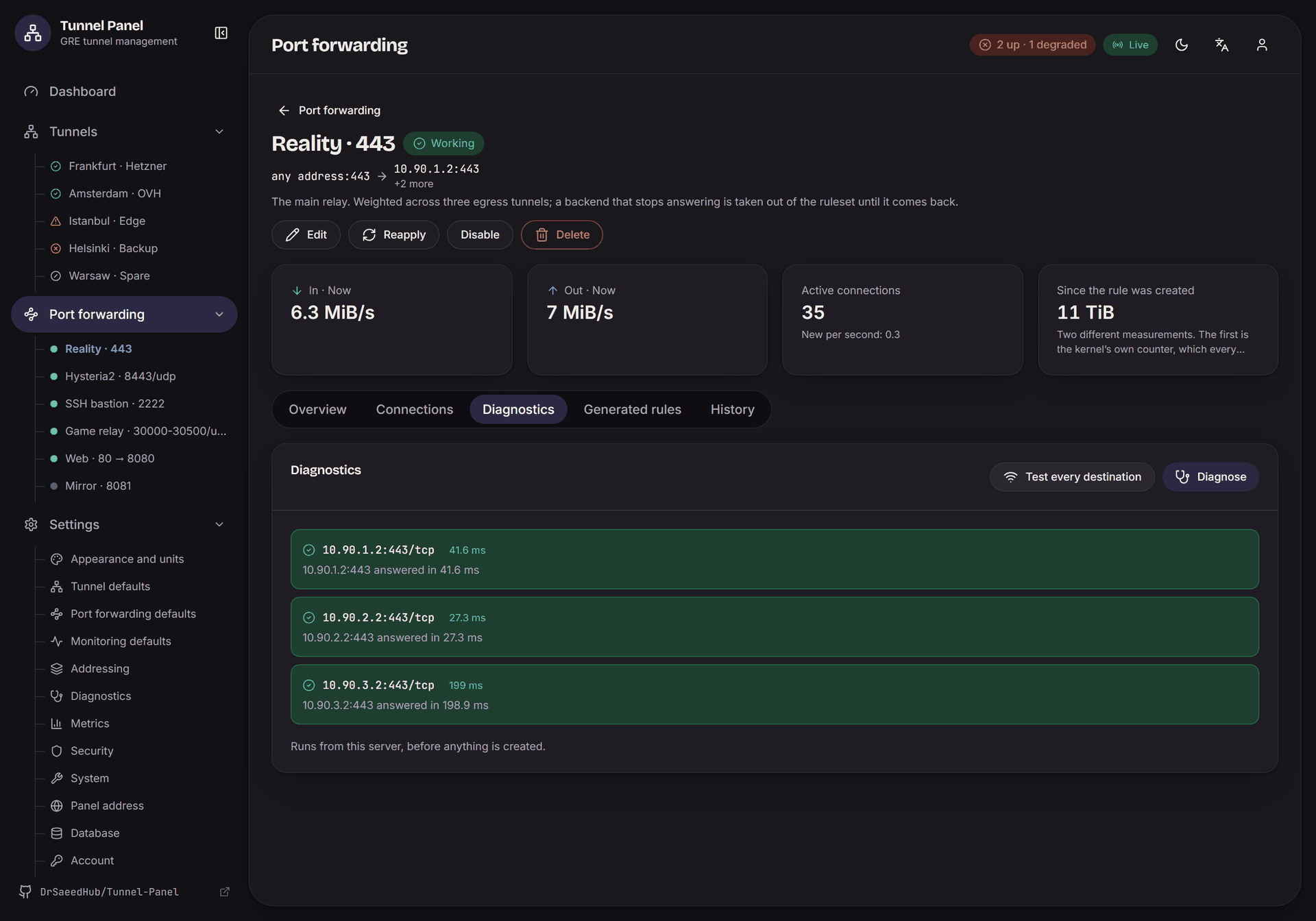Image resolution: width=1316 pixels, height=921 pixels.
Task: Open Istanbul · Edge tunnel
Action: [x=107, y=221]
